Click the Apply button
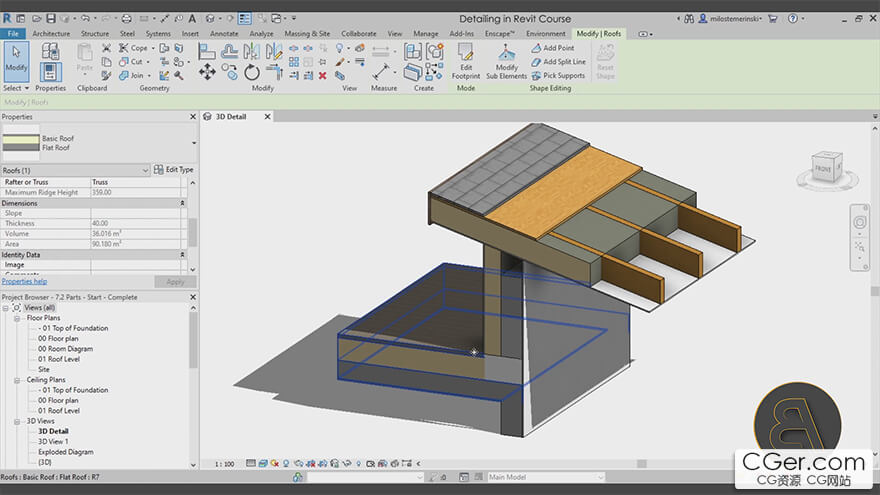Viewport: 880px width, 495px height. click(x=175, y=282)
